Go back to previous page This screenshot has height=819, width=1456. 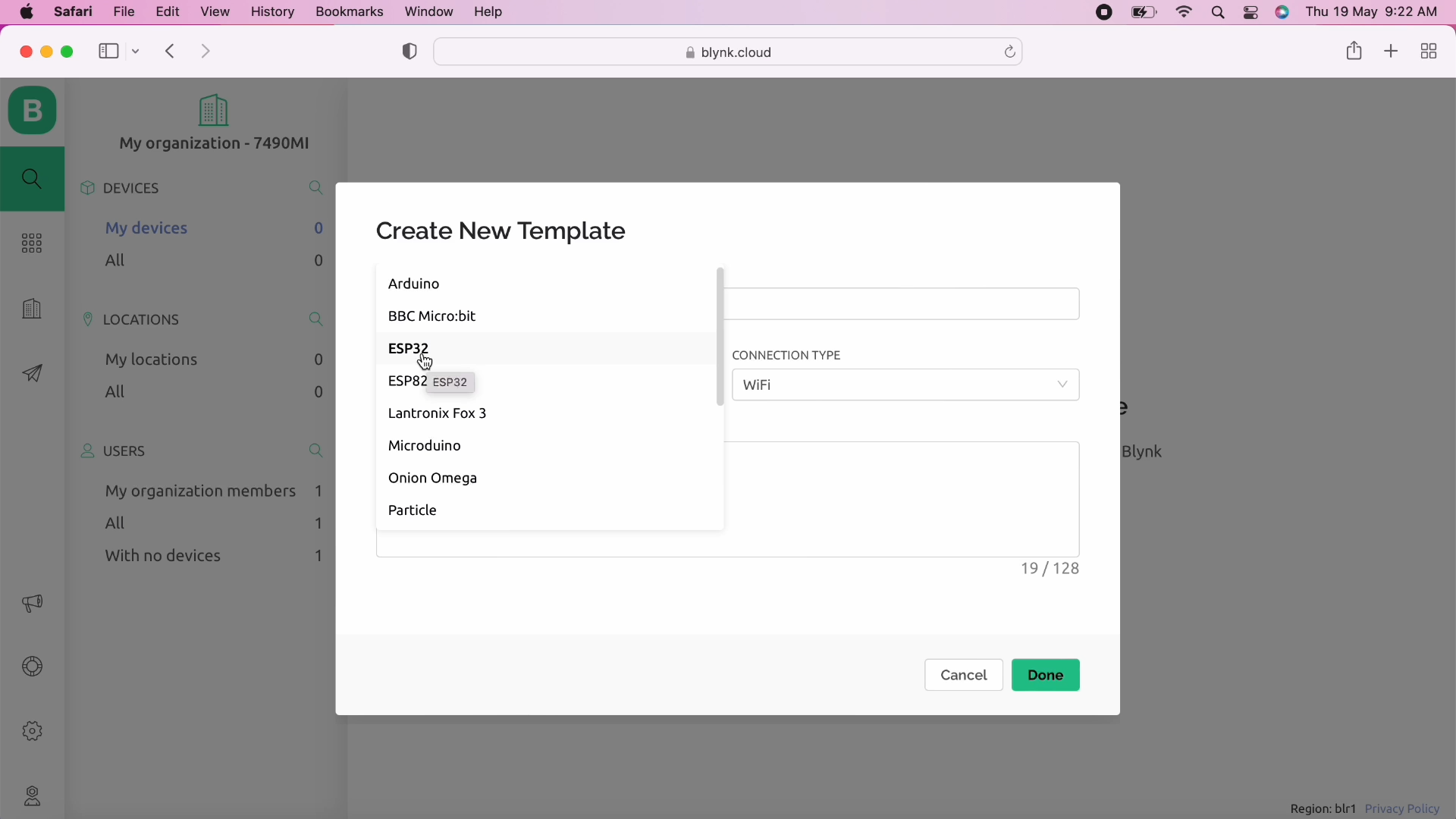point(170,52)
